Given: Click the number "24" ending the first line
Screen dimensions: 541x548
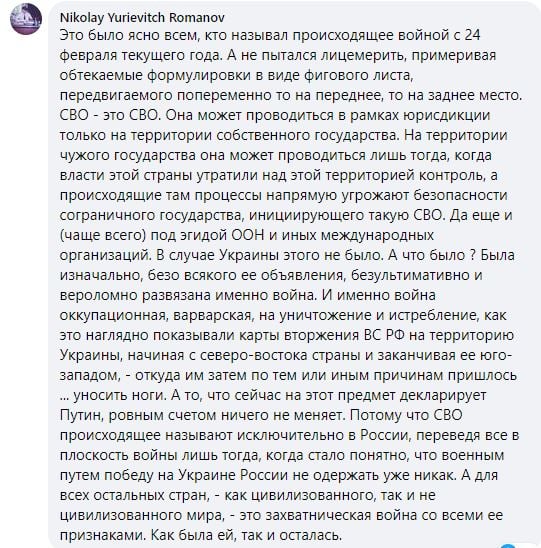Looking at the screenshot, I should pyautogui.click(x=472, y=35).
